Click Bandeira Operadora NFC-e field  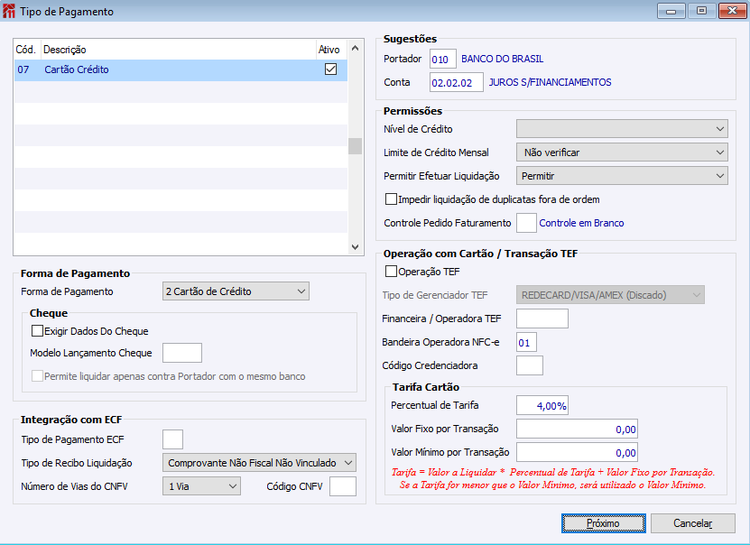pyautogui.click(x=526, y=342)
